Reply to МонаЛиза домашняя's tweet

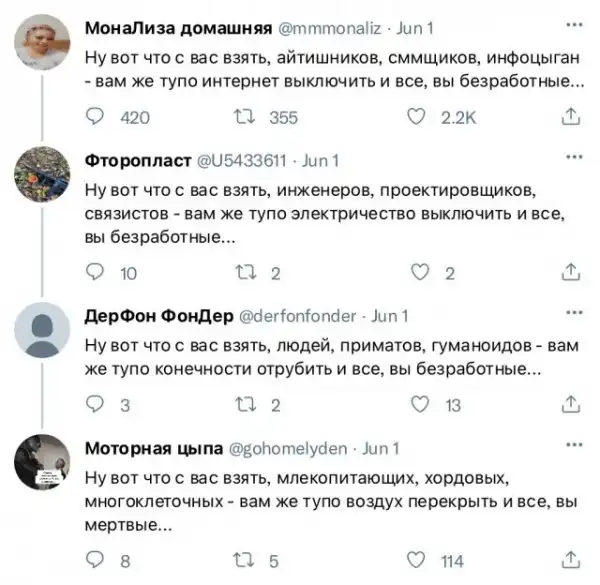point(94,118)
